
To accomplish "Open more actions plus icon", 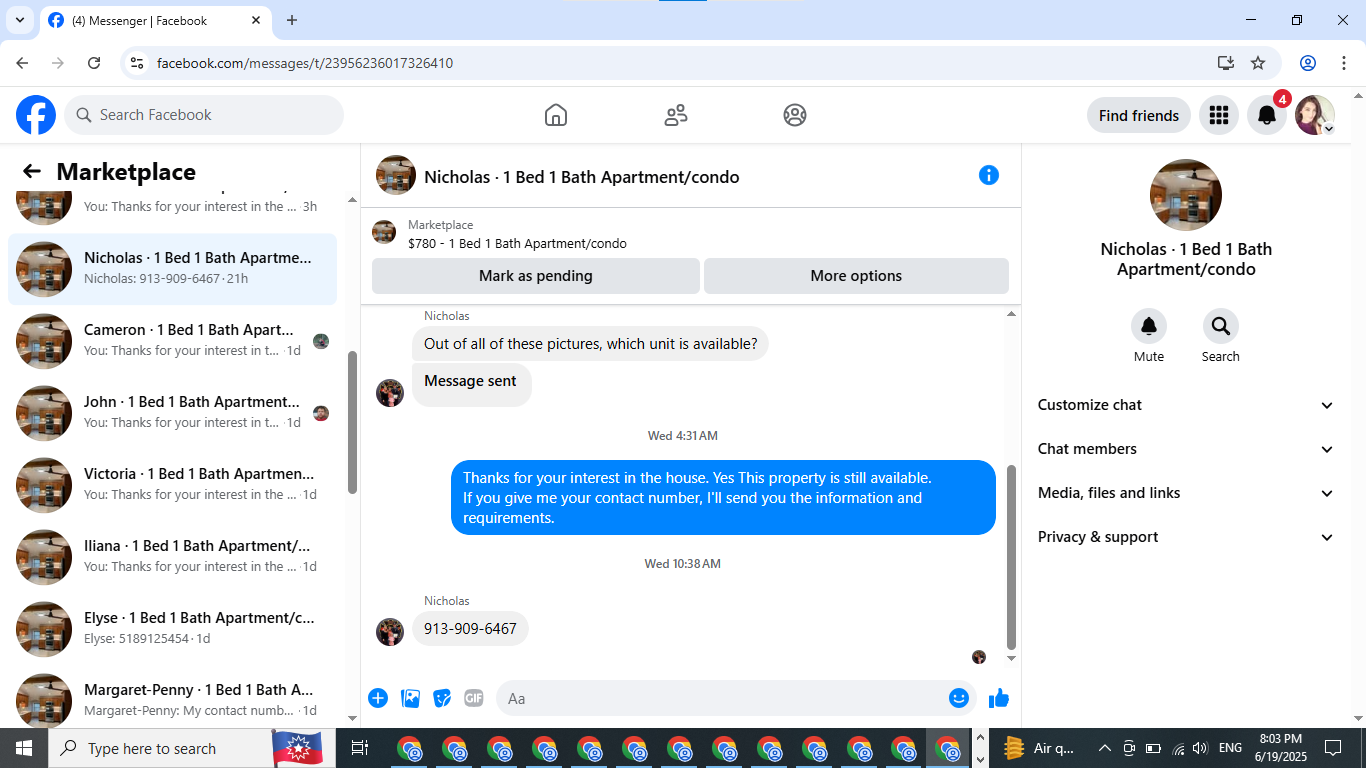I will (x=378, y=698).
